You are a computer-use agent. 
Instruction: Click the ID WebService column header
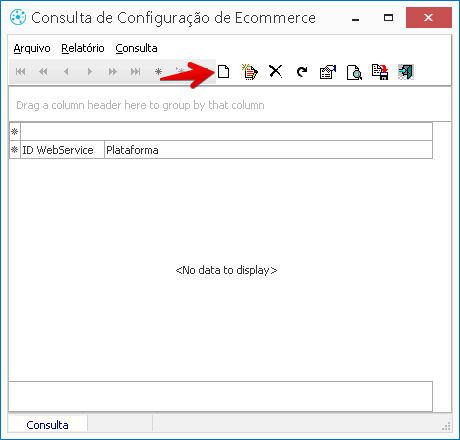pos(63,150)
